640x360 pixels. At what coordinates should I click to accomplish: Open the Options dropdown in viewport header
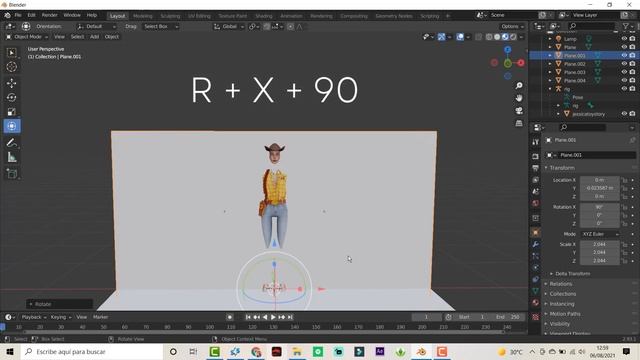pos(512,27)
